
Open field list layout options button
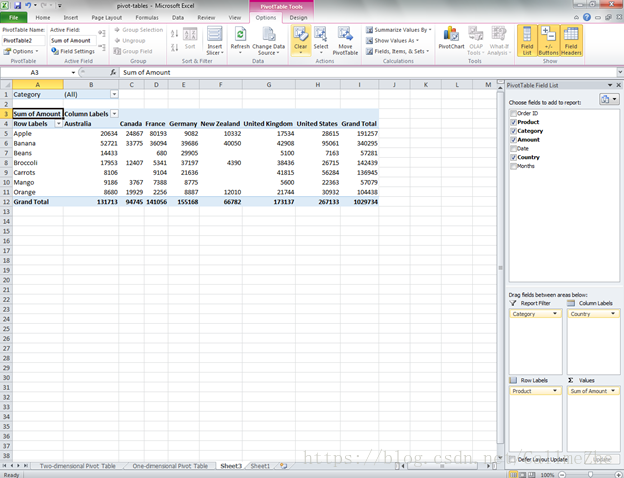point(609,99)
